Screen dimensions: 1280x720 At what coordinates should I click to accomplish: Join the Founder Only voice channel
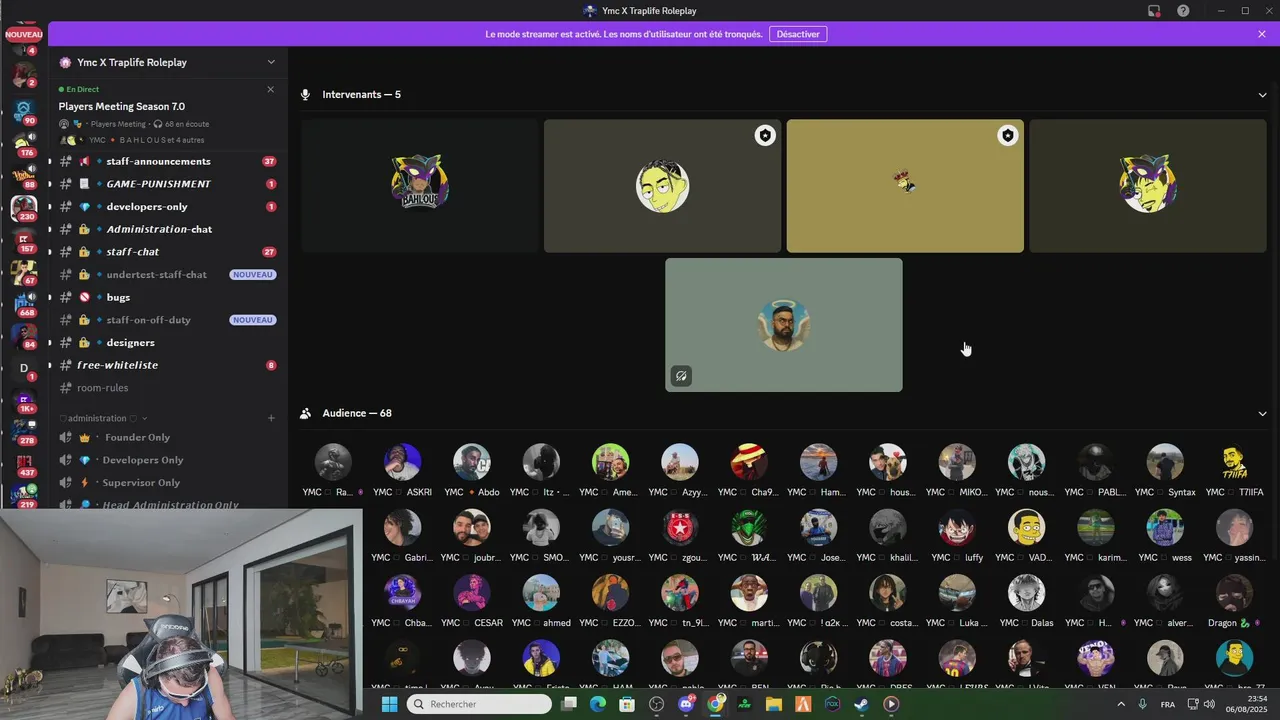coord(167,437)
